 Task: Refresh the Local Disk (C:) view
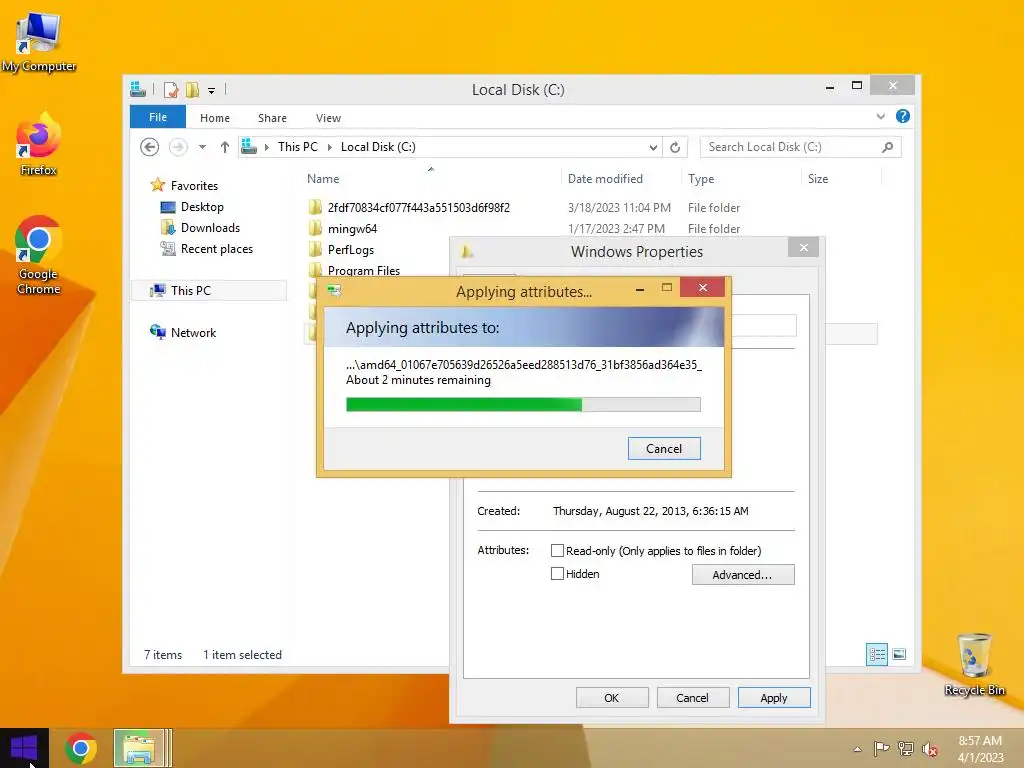[675, 148]
